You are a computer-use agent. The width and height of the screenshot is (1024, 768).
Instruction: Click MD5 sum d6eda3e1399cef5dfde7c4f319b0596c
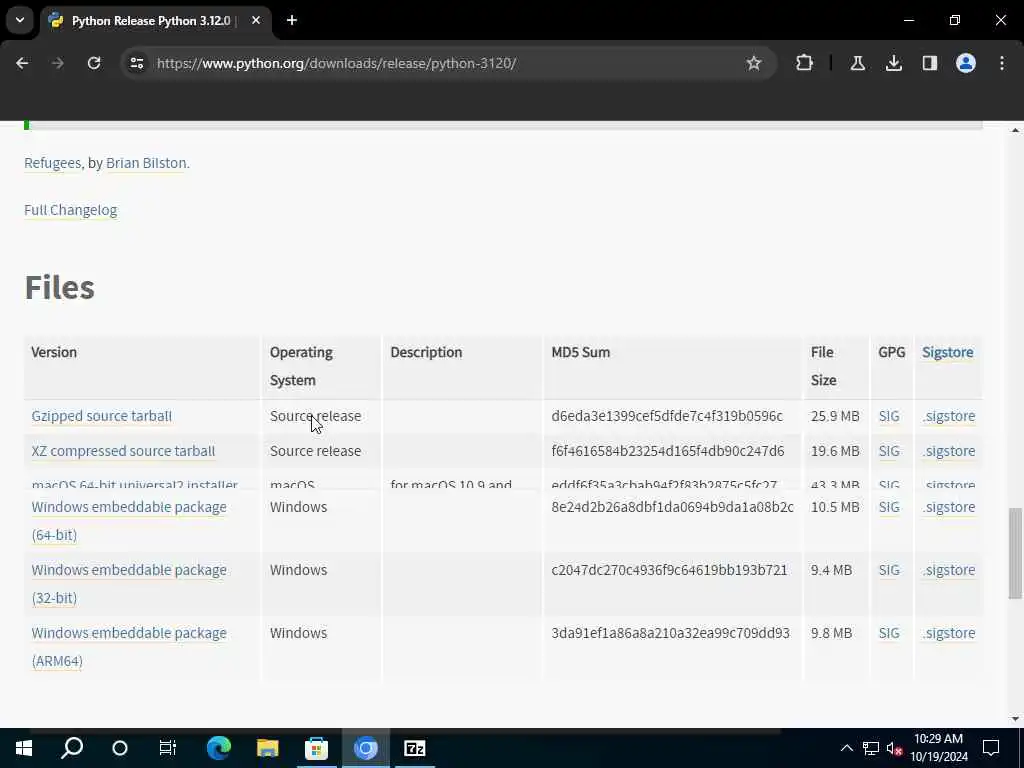click(x=667, y=416)
